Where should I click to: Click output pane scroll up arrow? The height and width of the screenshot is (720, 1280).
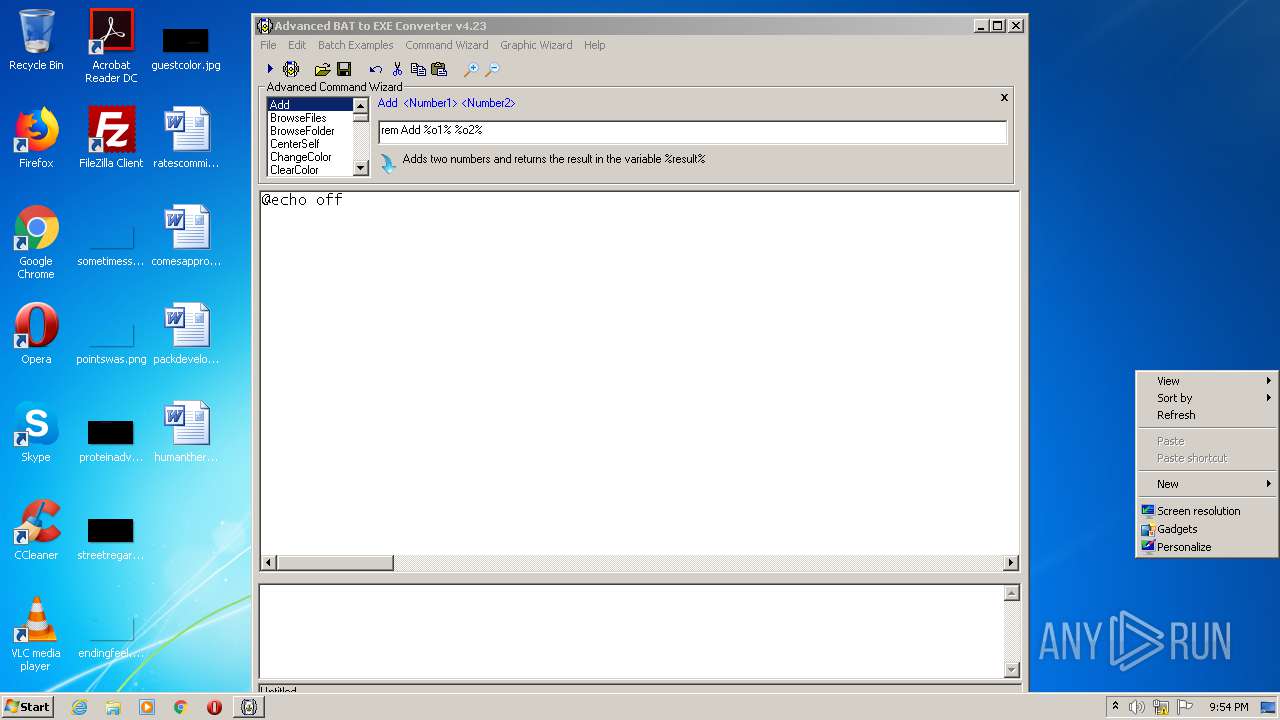(1011, 593)
